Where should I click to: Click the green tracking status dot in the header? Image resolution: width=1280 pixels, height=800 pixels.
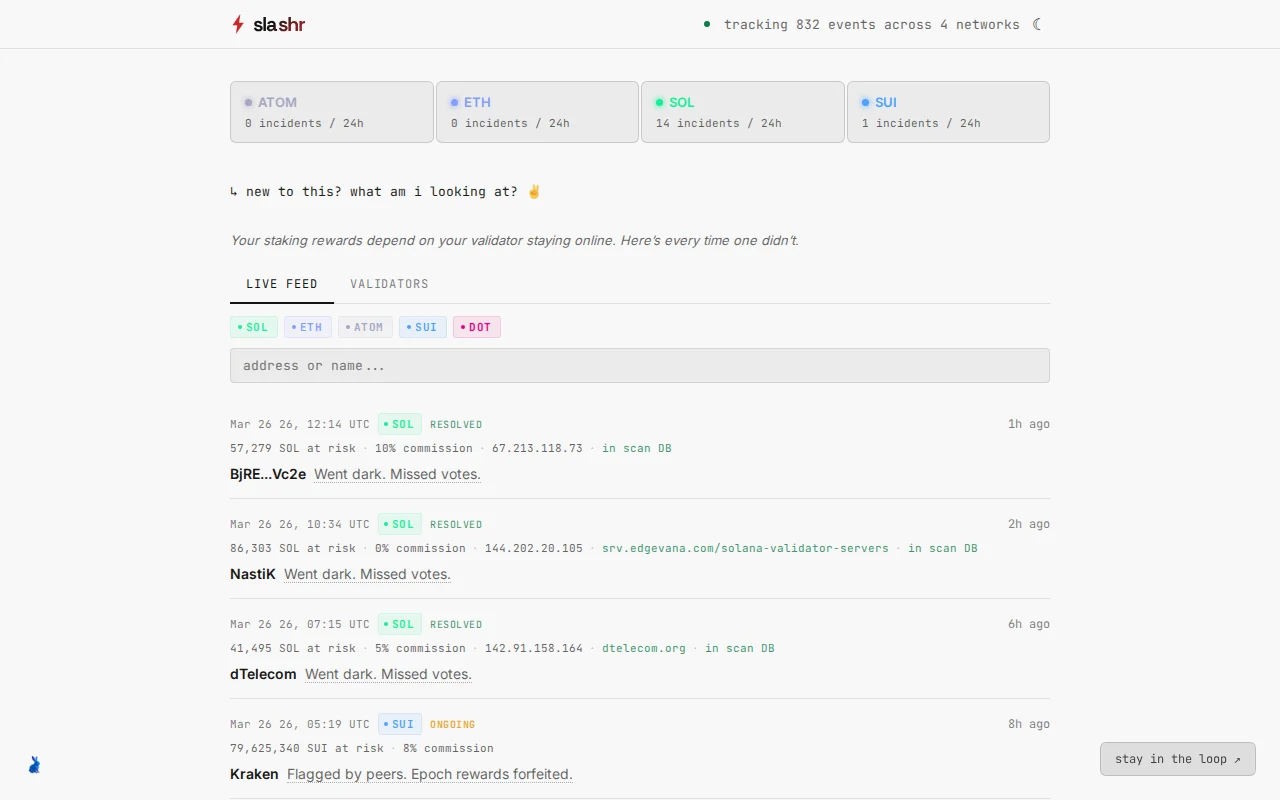pos(707,24)
